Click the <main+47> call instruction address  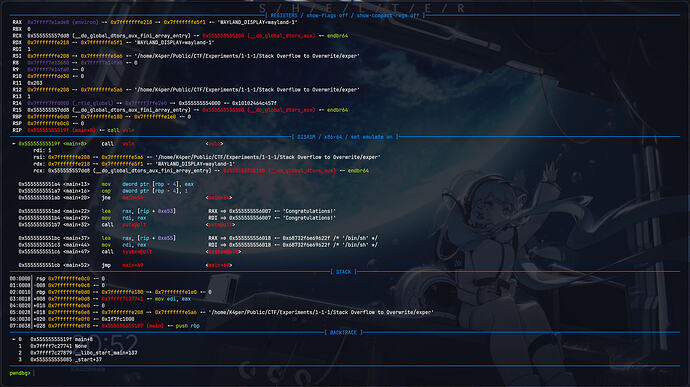[x=54, y=252]
